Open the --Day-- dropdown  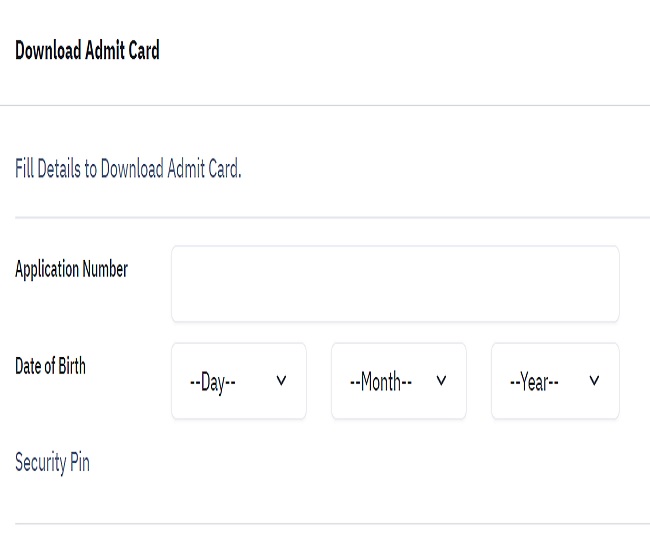(239, 381)
